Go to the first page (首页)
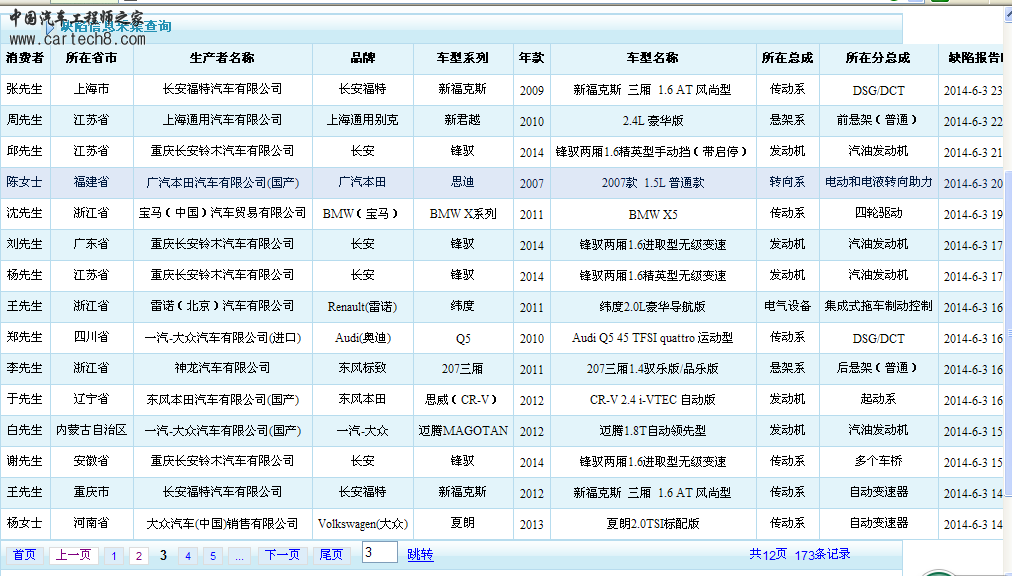The image size is (1012, 576). click(x=25, y=555)
